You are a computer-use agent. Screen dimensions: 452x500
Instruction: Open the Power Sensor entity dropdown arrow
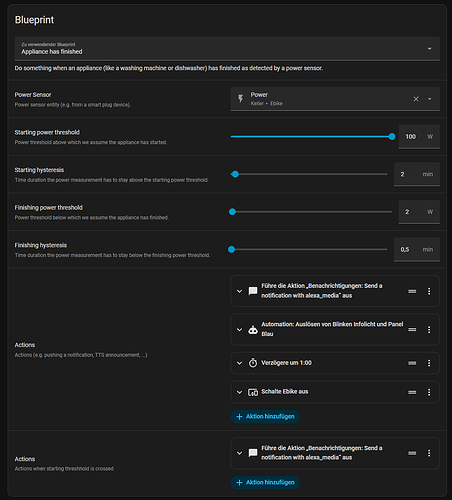429,99
